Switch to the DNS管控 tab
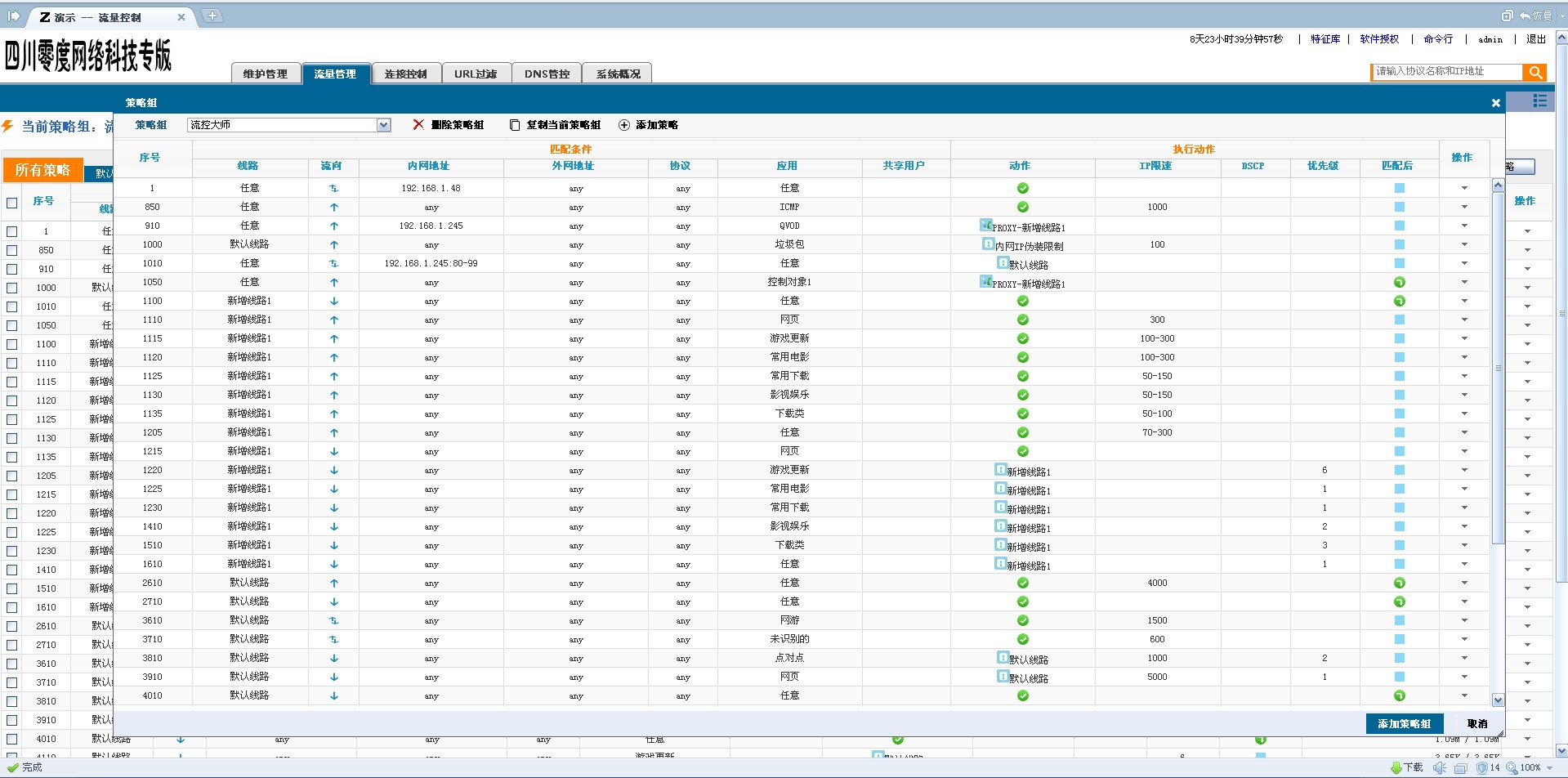Screen dimensions: 1568x778 (x=547, y=74)
